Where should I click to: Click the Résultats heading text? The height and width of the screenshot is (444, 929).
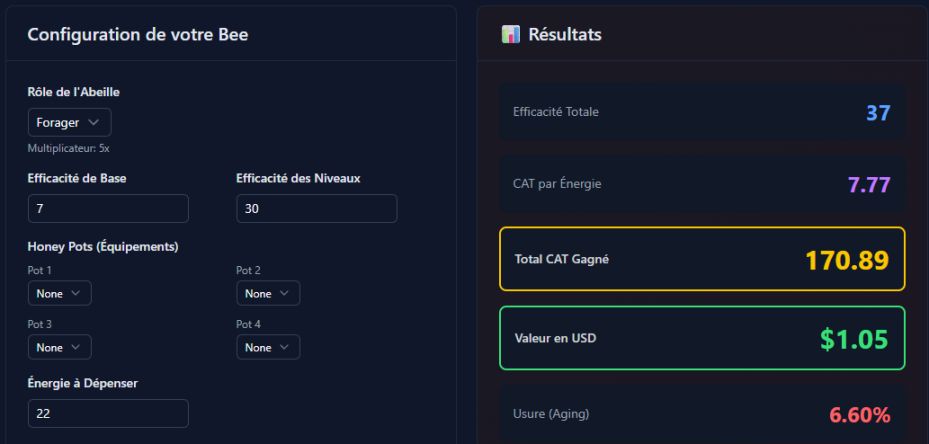coord(565,34)
